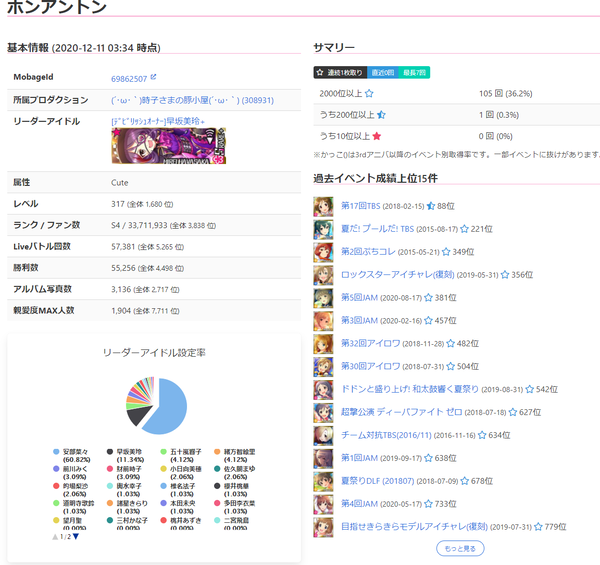600x565 pixels.
Task: Click the idol thumbnail for 第30回アイロワ
Action: pyautogui.click(x=323, y=367)
